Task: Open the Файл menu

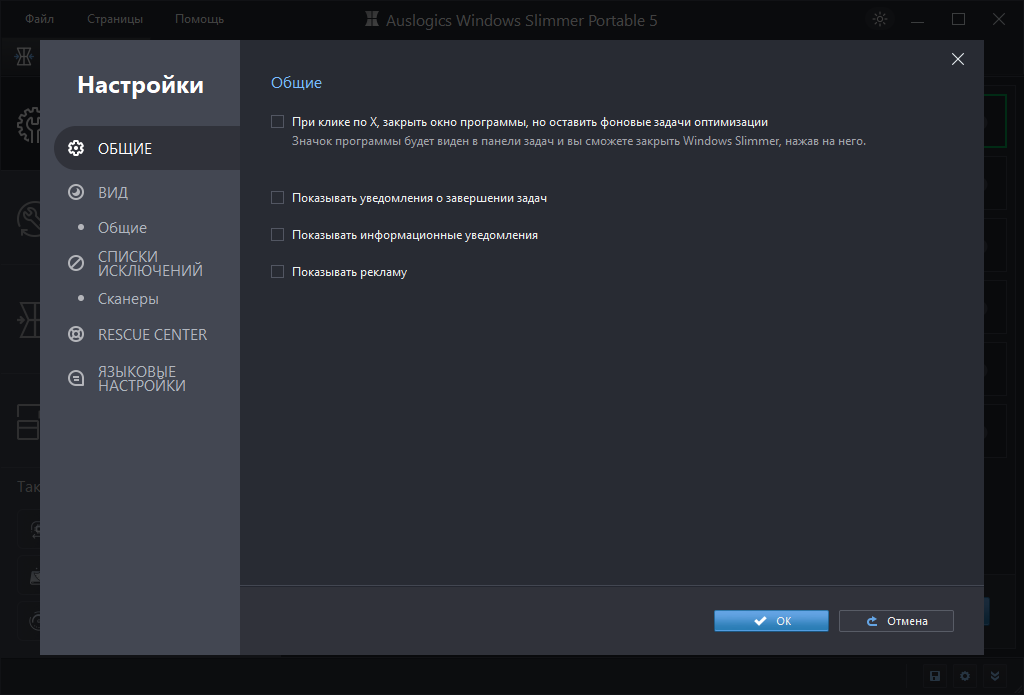Action: pyautogui.click(x=40, y=19)
